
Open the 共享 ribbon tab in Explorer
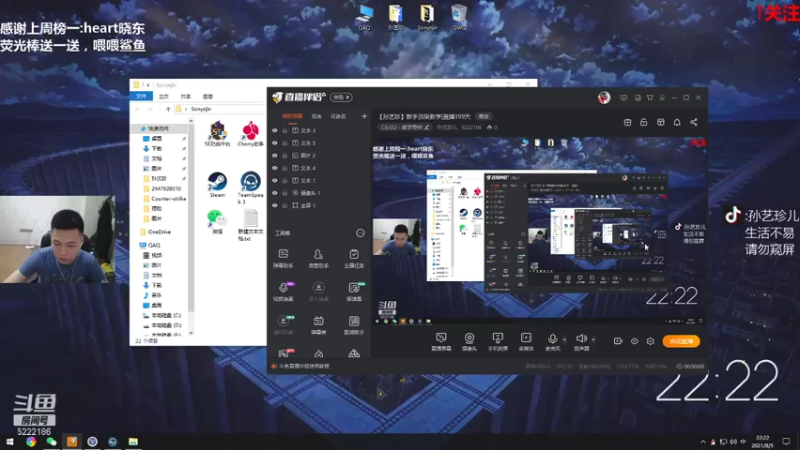tap(186, 96)
